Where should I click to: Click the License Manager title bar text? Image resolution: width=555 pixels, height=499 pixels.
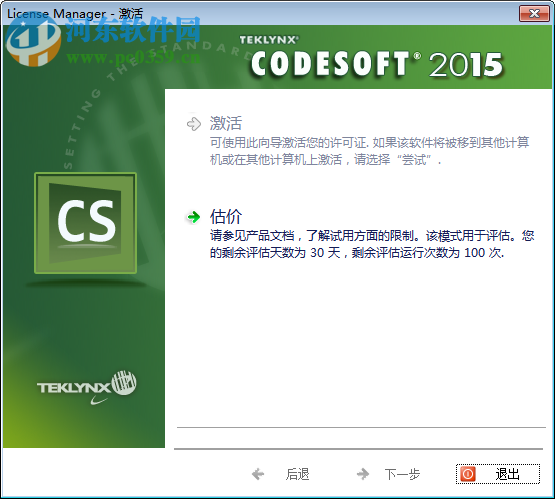pos(75,14)
